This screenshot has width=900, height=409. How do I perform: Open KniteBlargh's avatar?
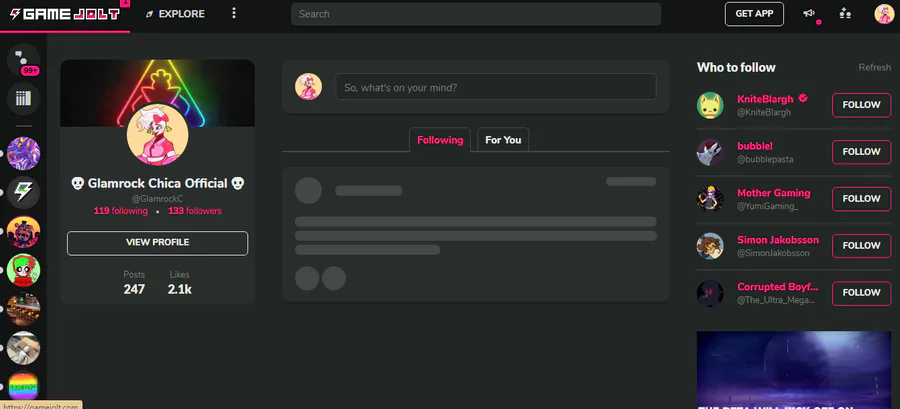coord(710,106)
